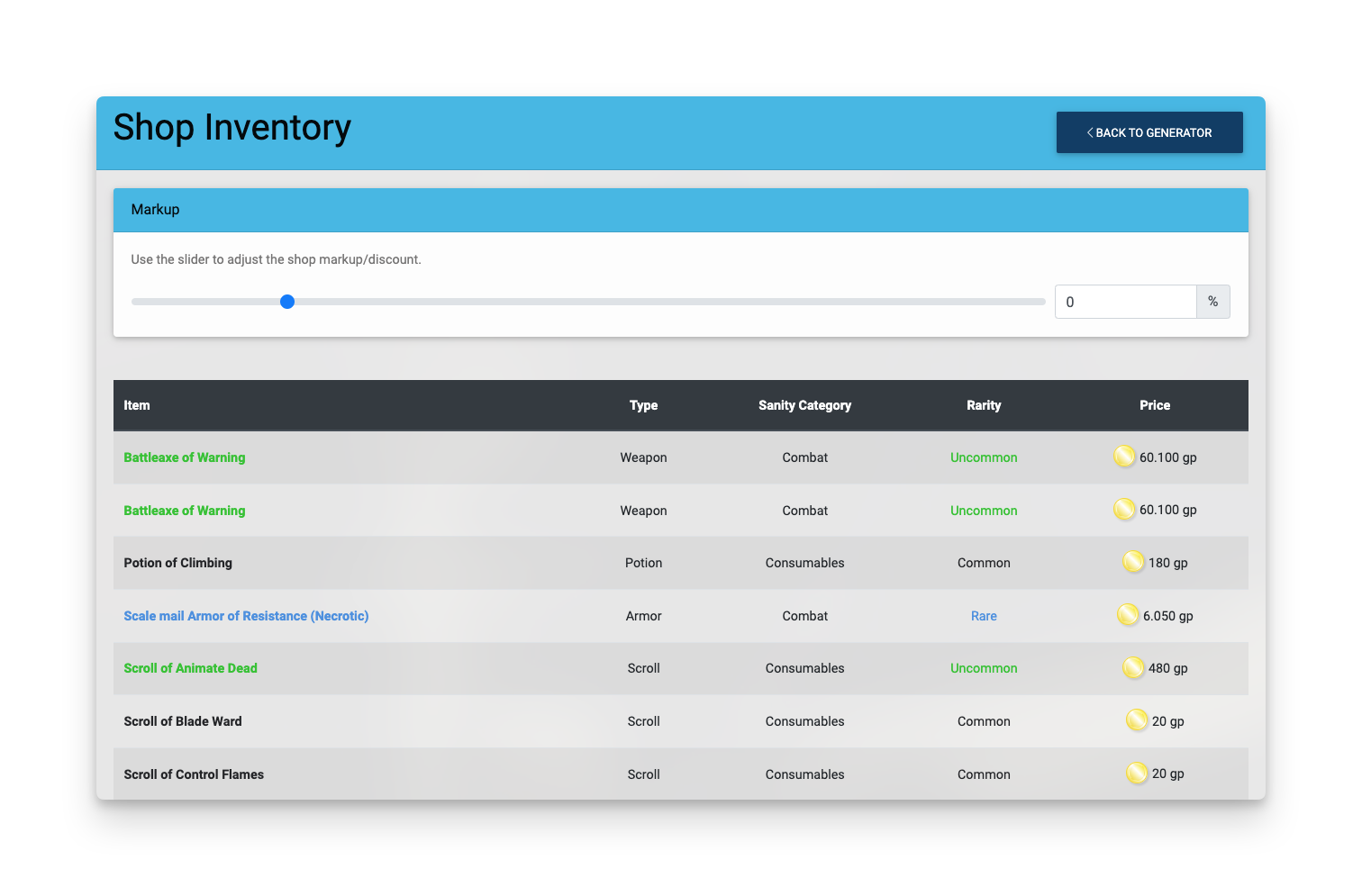The height and width of the screenshot is (896, 1362).
Task: Sort by the Rarity column header
Action: pyautogui.click(x=984, y=405)
